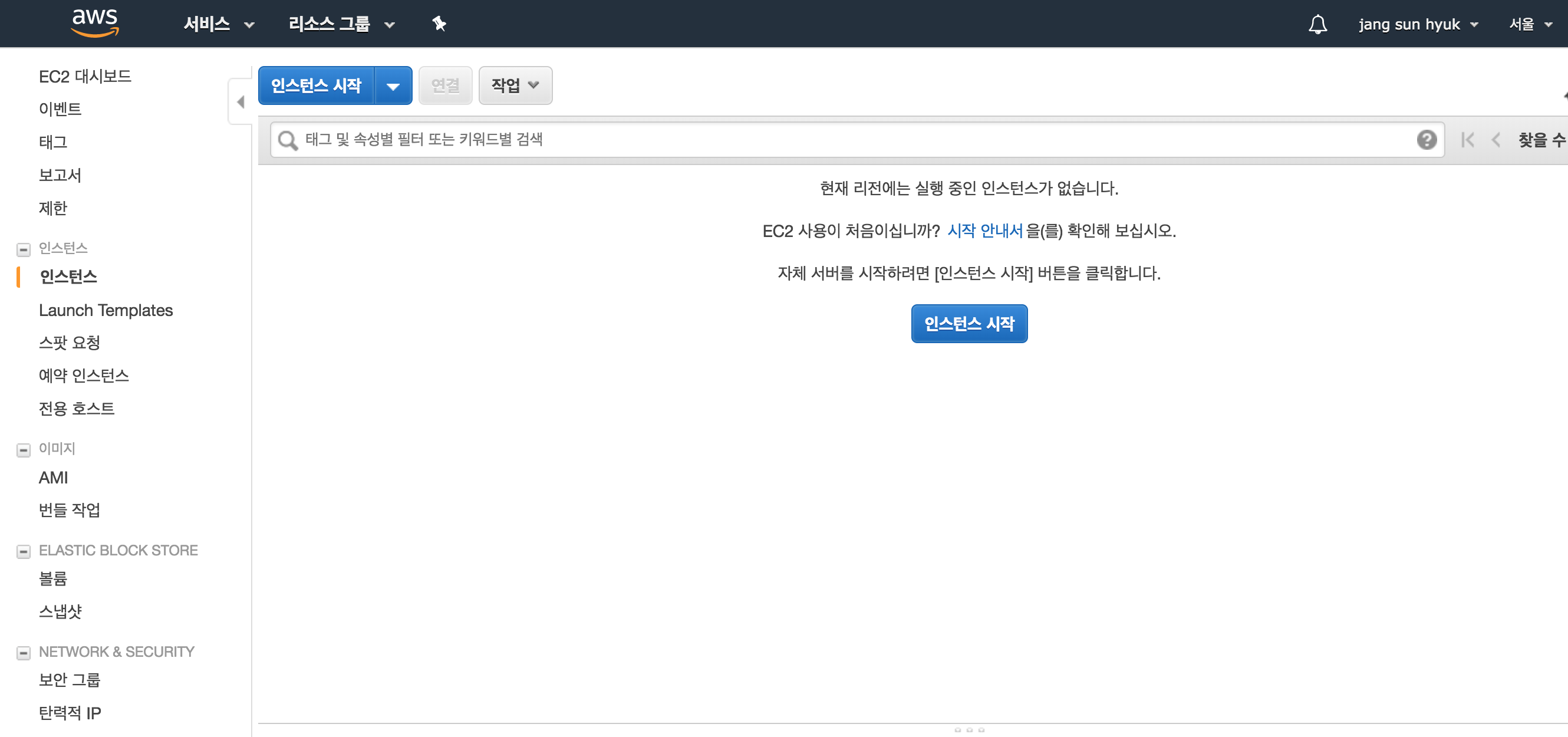Open the notifications bell icon

1317,24
